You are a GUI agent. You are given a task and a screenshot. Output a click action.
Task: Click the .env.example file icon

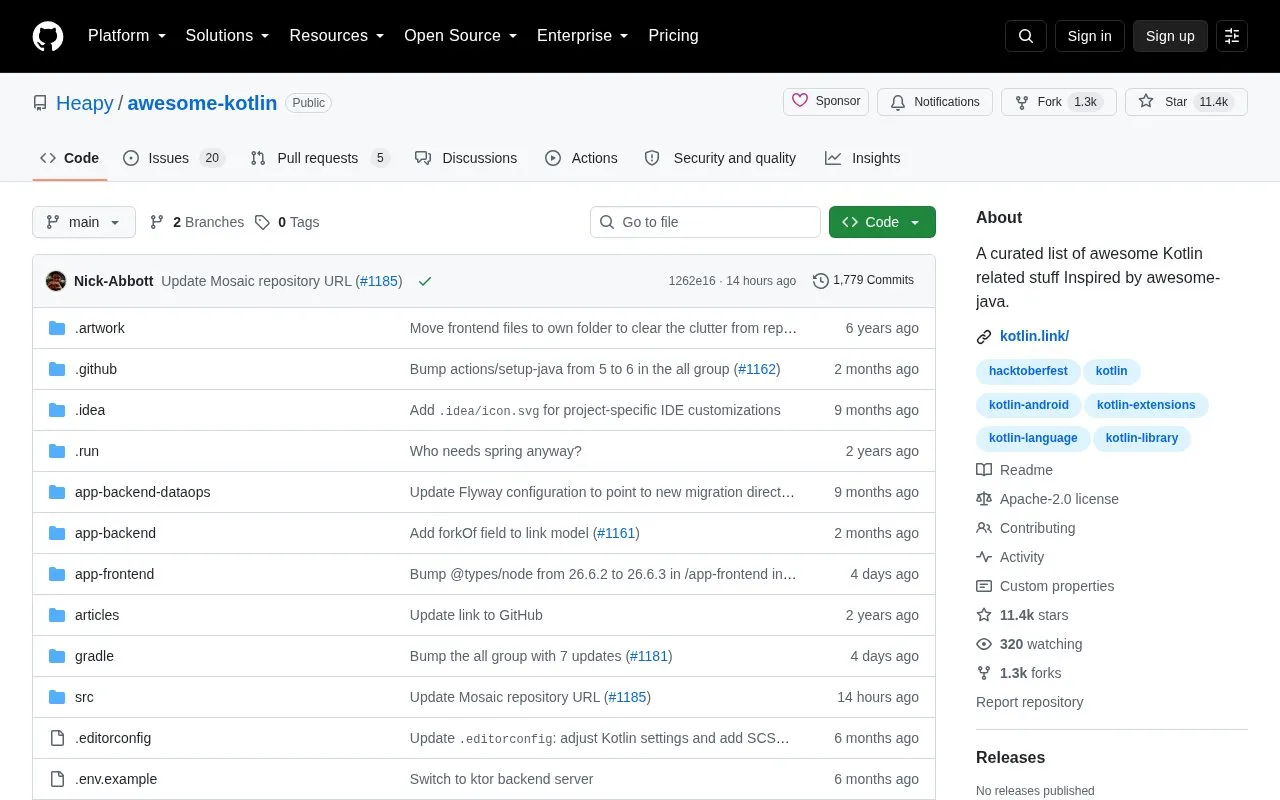coord(57,779)
